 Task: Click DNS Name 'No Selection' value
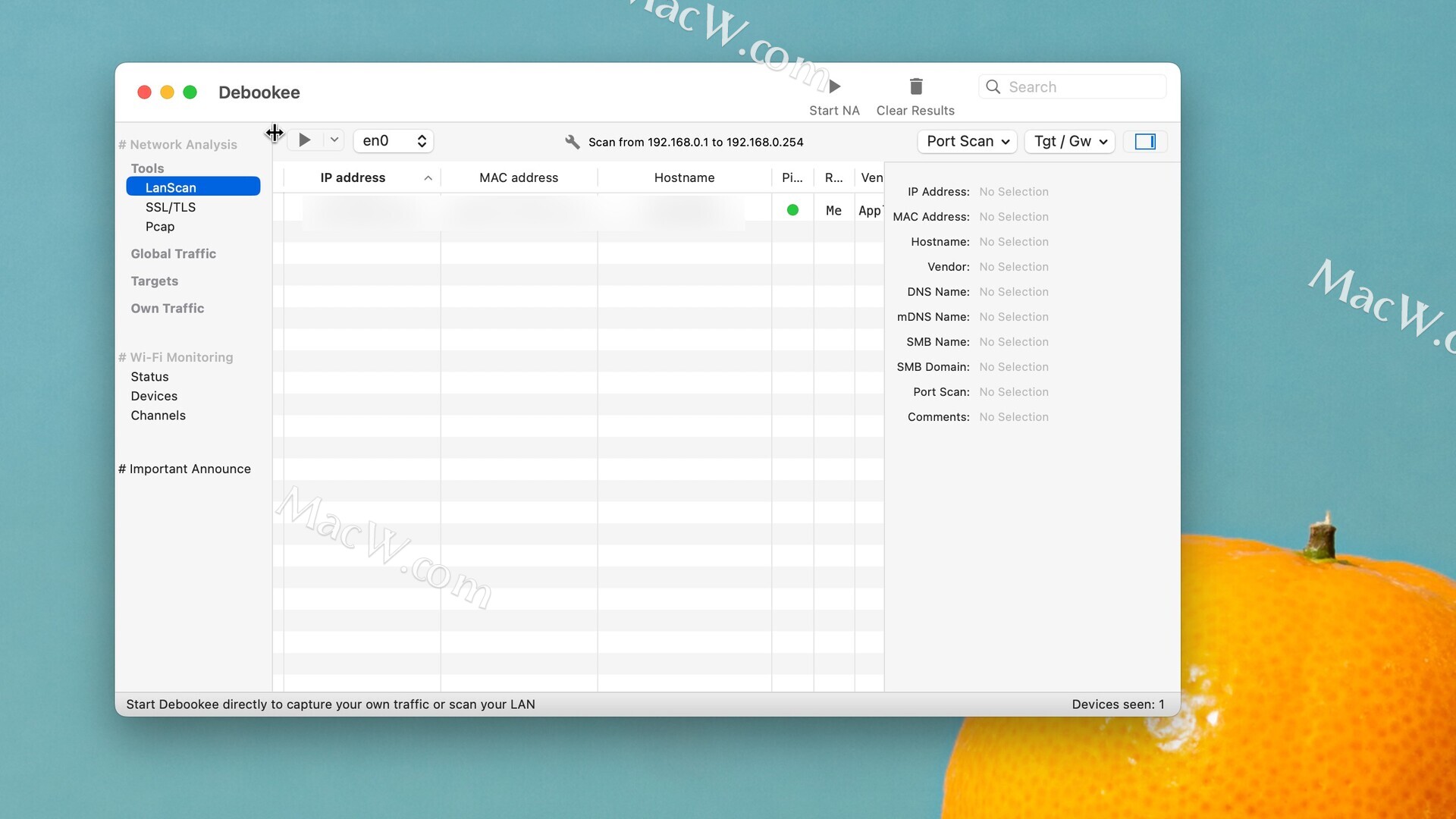click(1014, 292)
